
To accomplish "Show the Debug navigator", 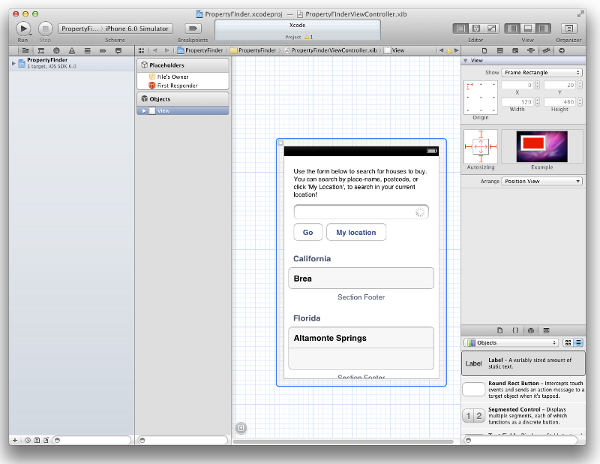I will (x=87, y=50).
